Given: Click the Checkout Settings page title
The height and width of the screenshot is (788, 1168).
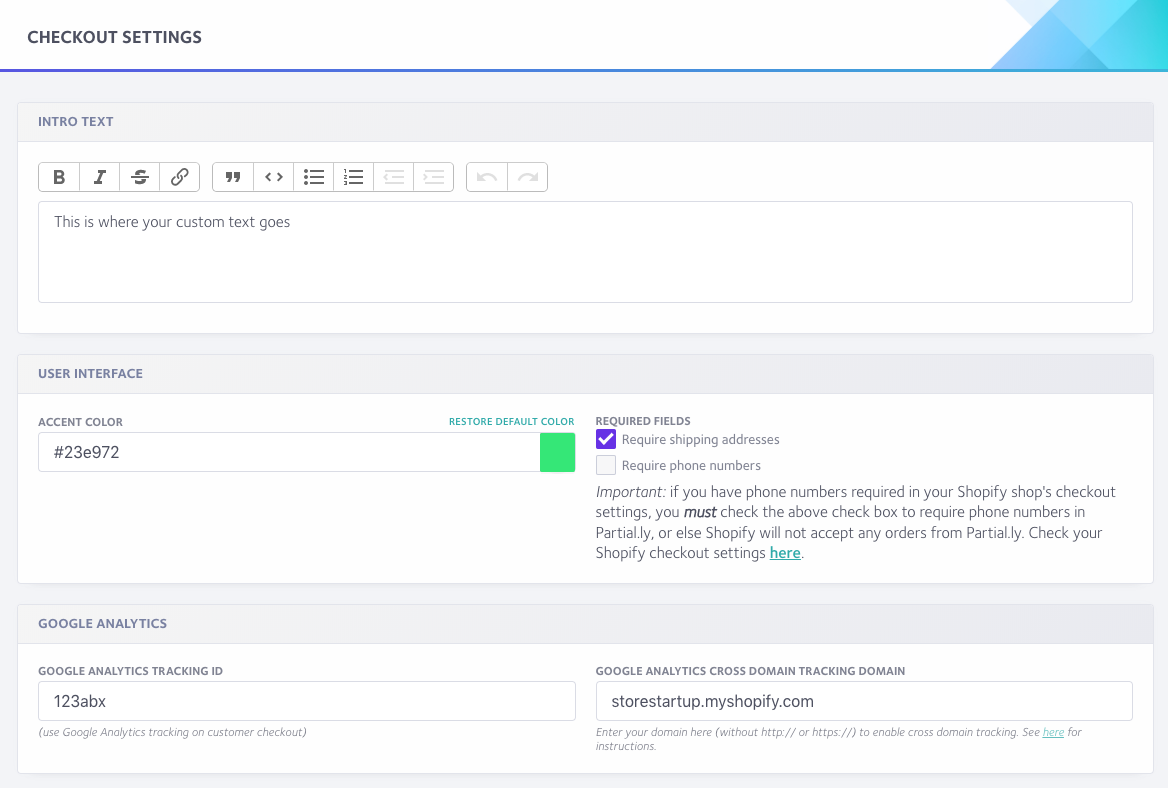Looking at the screenshot, I should click(115, 37).
